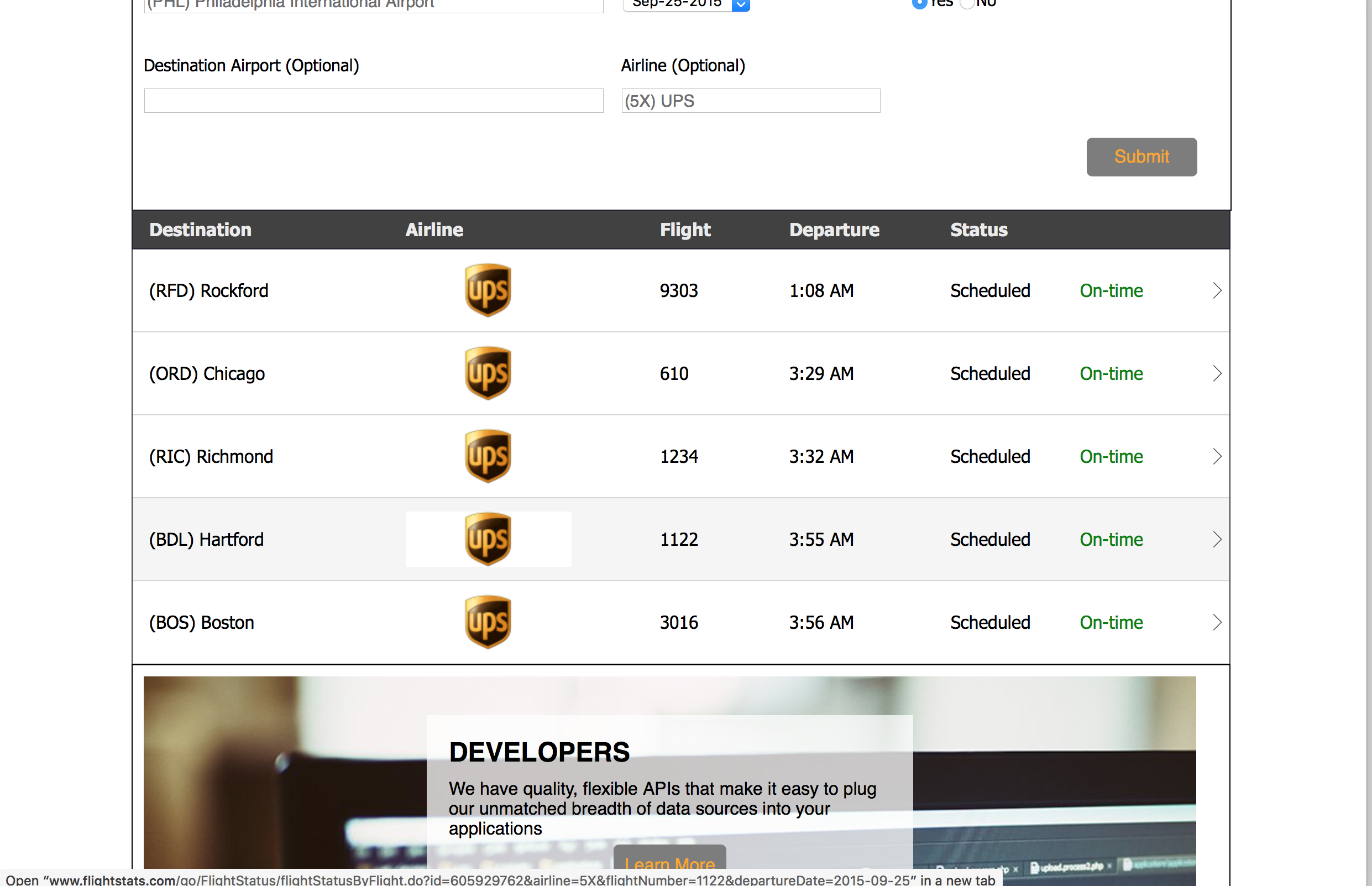
Task: Click flight number 3016
Action: coord(678,622)
